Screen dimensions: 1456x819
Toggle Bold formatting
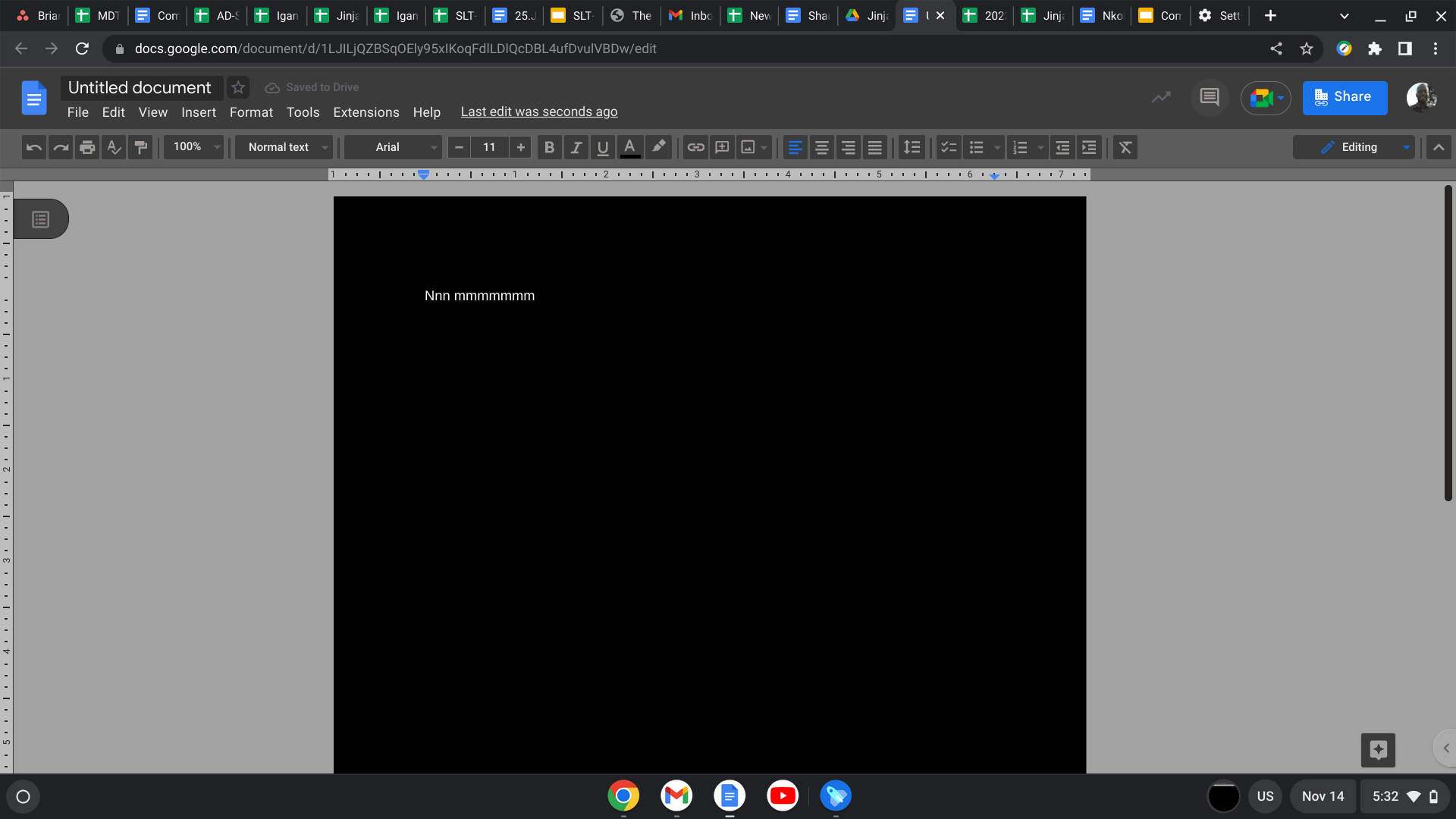click(550, 147)
